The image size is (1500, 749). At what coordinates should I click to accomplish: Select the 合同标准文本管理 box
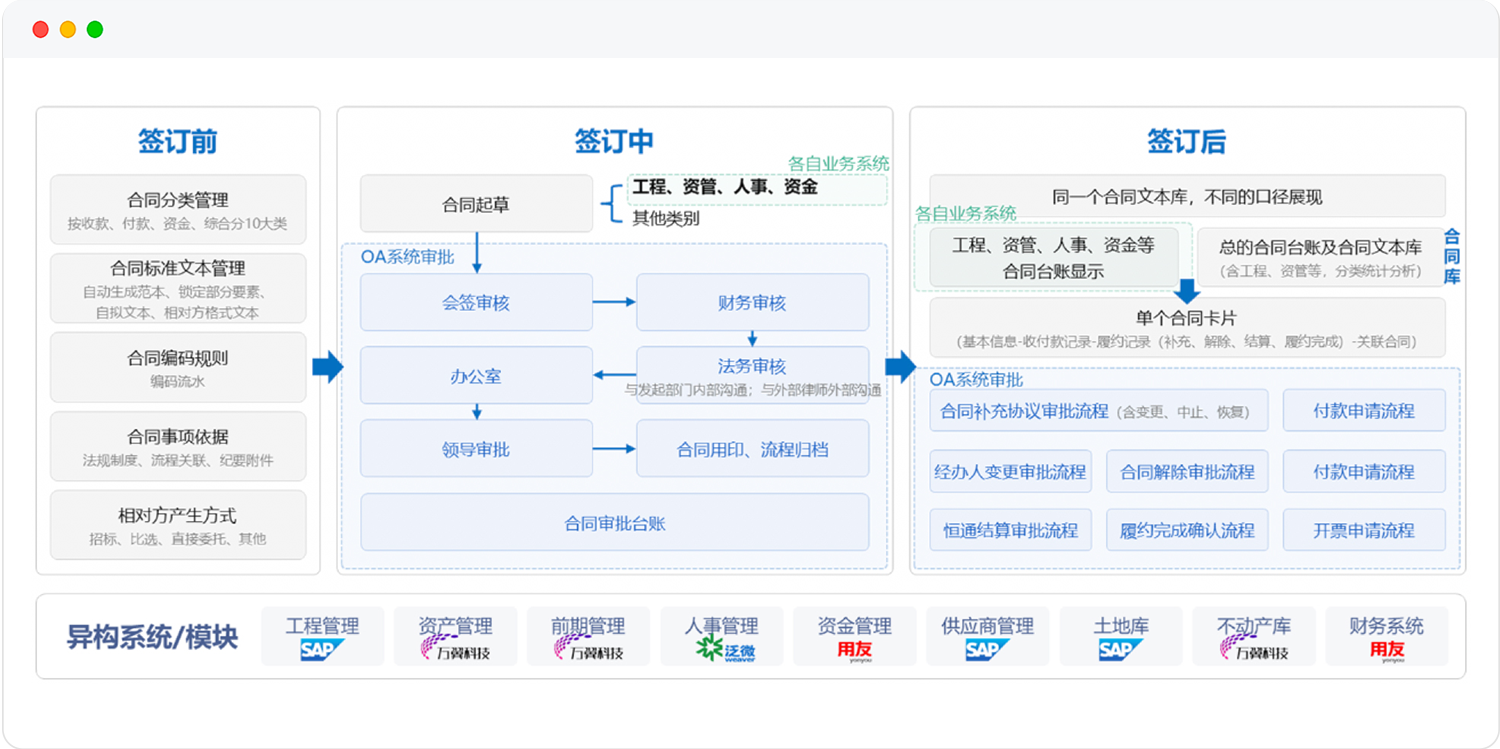(x=178, y=288)
